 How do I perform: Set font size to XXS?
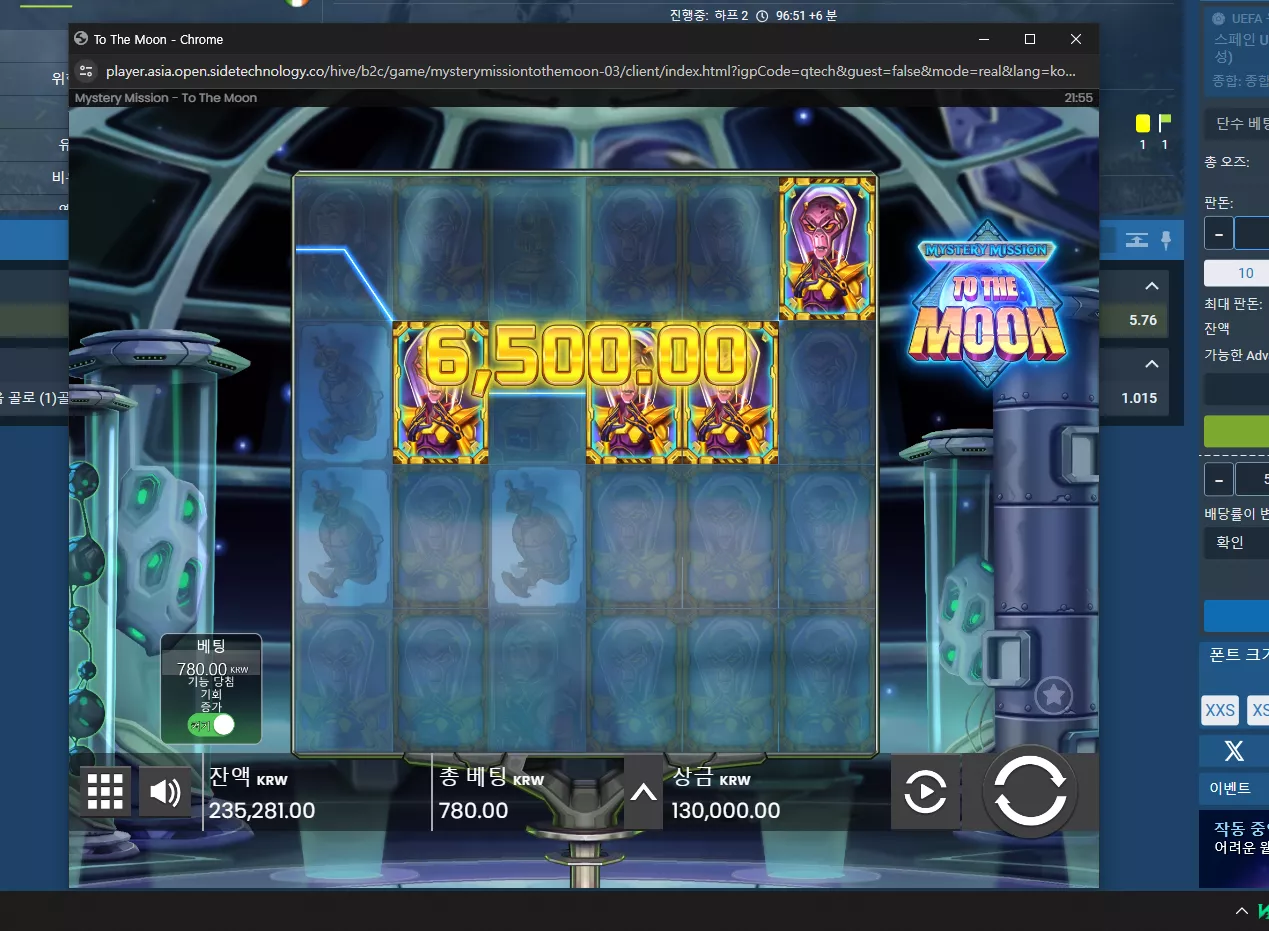tap(1220, 710)
